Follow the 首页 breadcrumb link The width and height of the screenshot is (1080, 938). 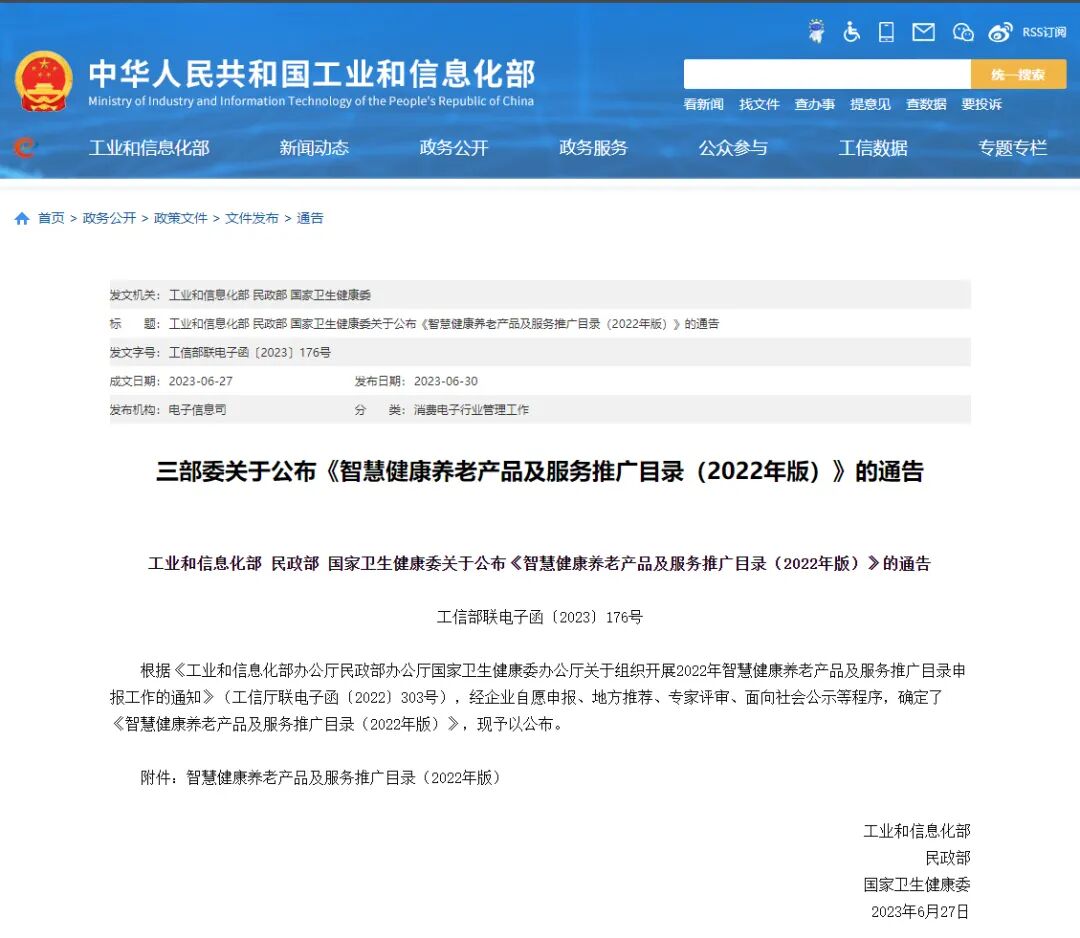pos(51,218)
